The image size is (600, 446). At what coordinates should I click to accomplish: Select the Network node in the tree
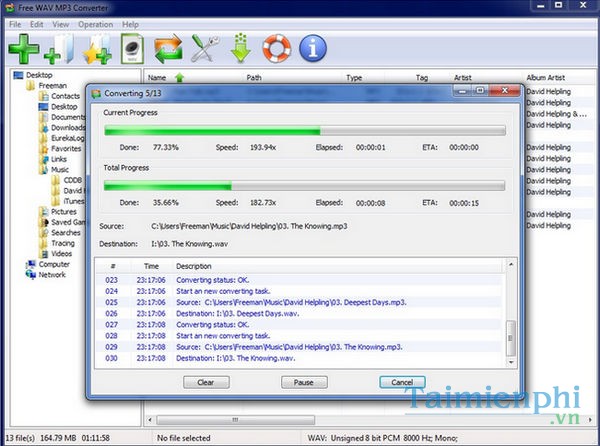(52, 275)
